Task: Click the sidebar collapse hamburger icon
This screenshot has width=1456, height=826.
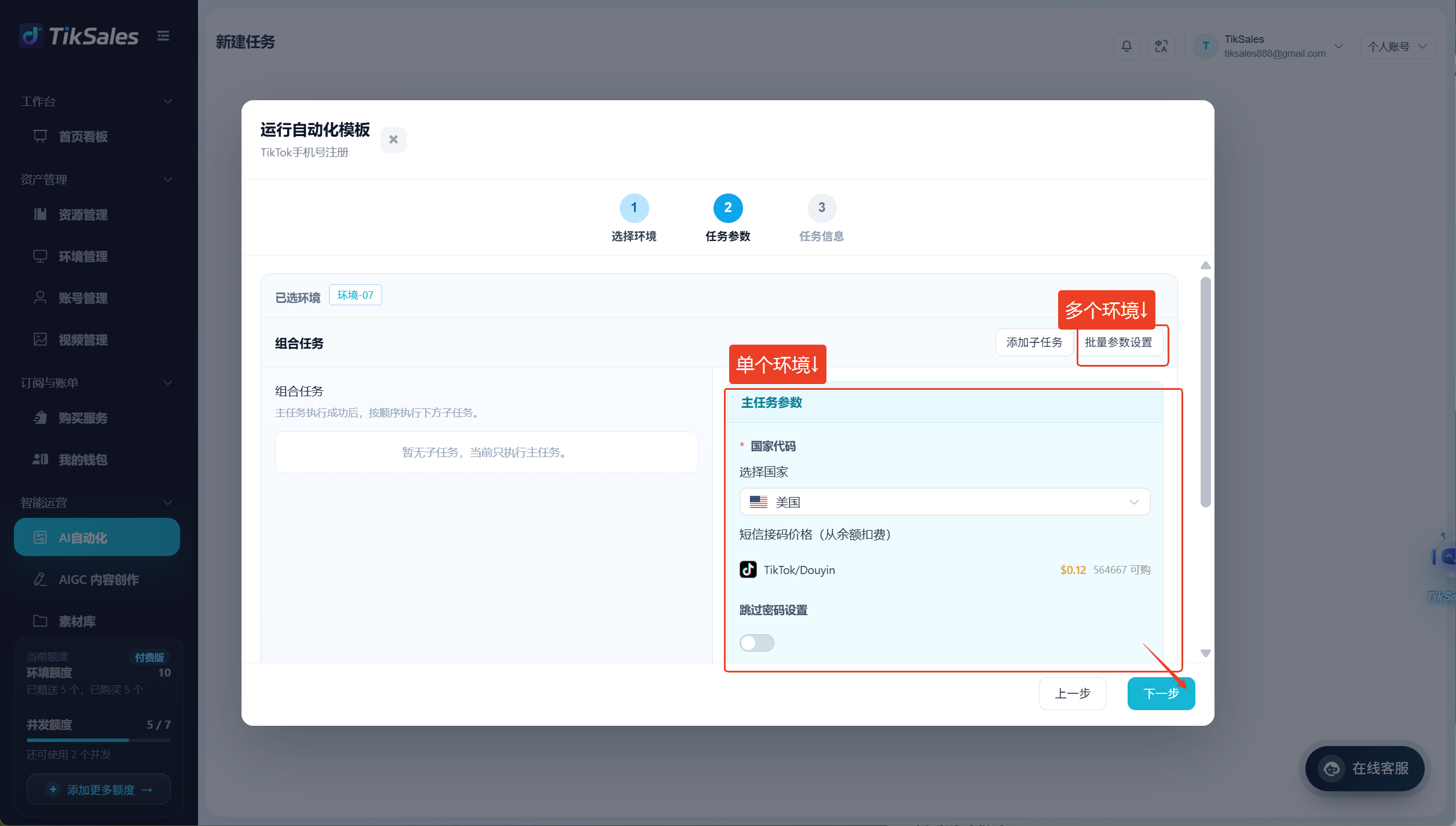Action: tap(163, 36)
